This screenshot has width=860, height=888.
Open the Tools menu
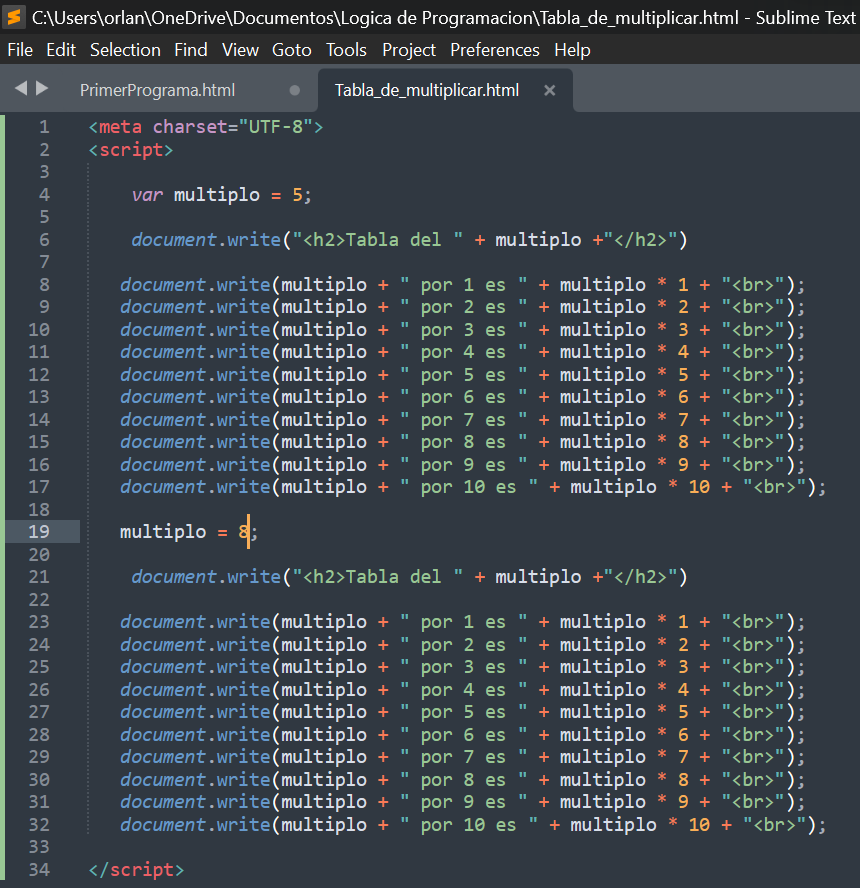click(346, 50)
